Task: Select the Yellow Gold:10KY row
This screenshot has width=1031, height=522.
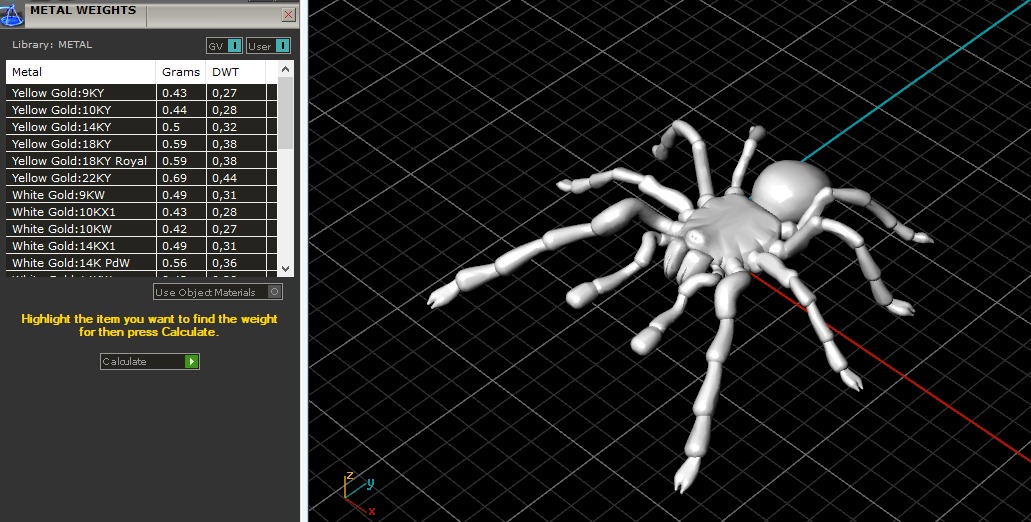Action: pos(141,110)
